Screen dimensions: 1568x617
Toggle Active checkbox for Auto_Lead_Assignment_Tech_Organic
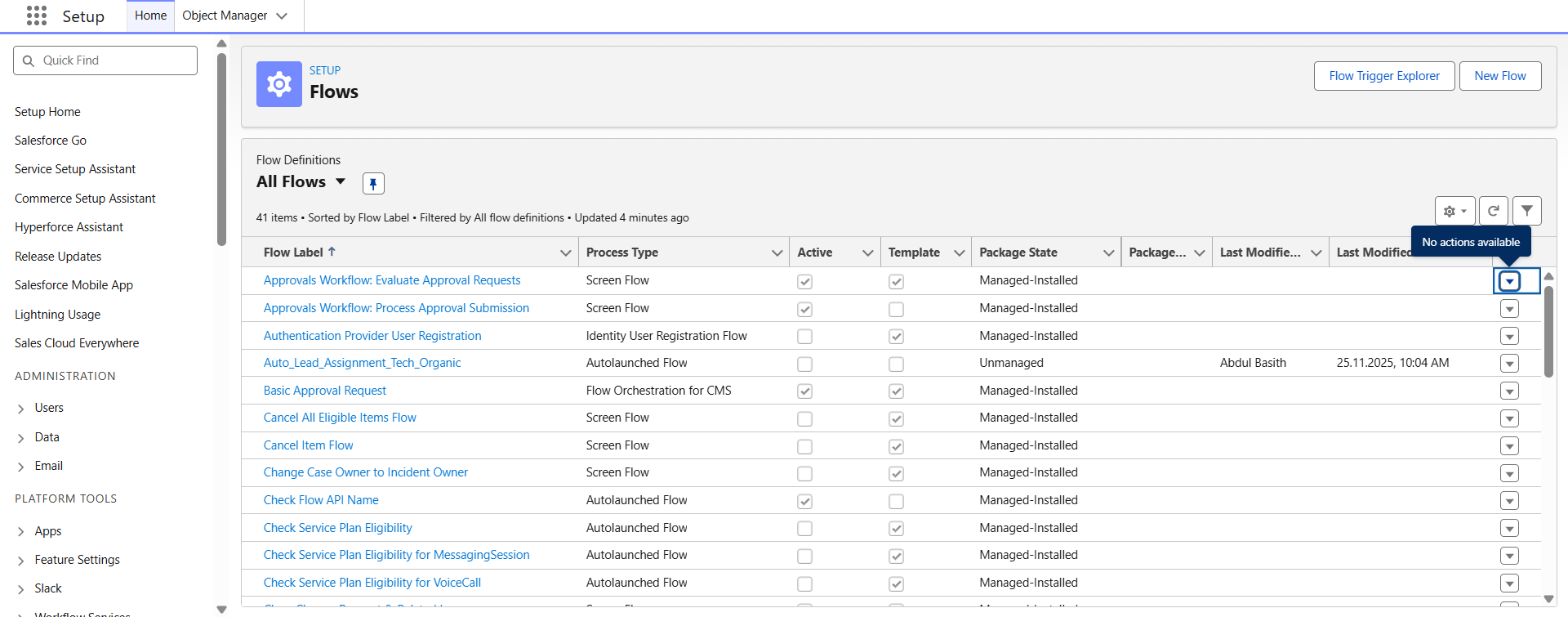804,364
